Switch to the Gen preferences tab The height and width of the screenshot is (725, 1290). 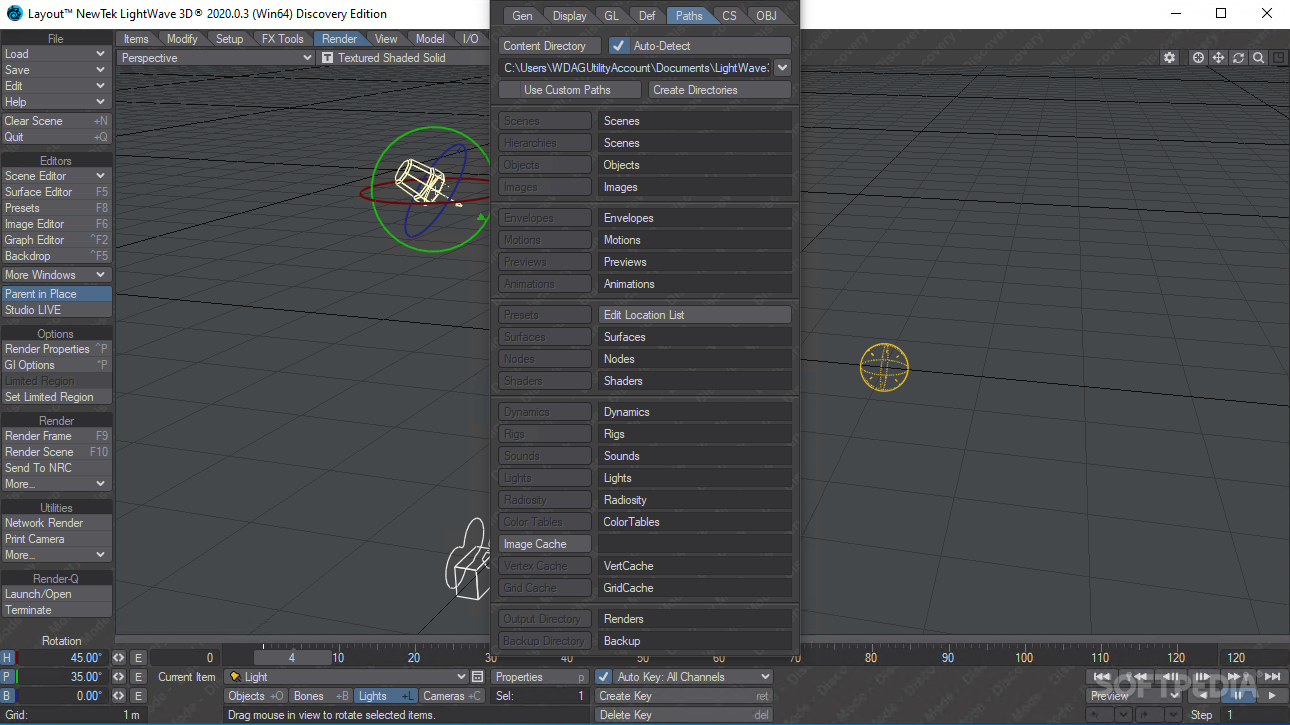(523, 16)
